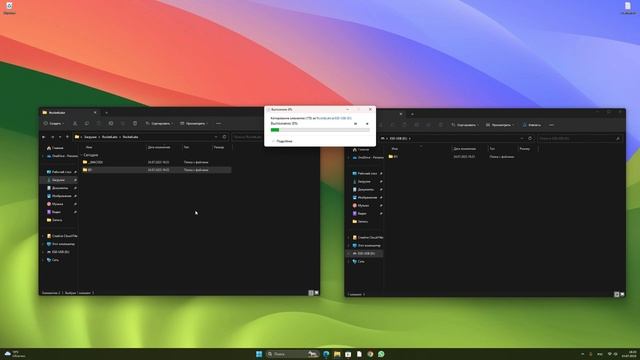Open Google Chrome from the taskbar
Viewport: 640px width, 360px height.
(x=370, y=354)
